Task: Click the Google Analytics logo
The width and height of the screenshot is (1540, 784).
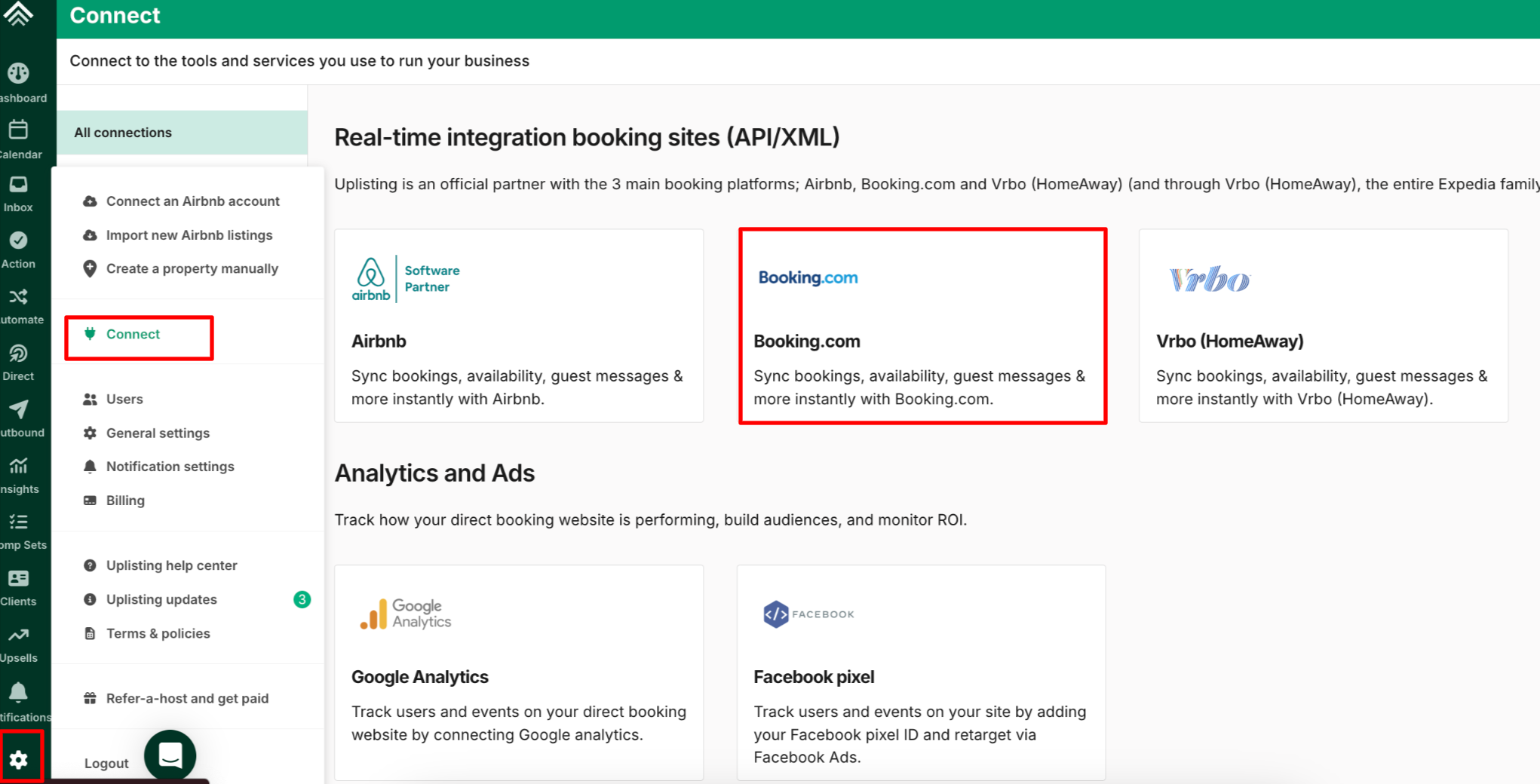Action: 405,614
